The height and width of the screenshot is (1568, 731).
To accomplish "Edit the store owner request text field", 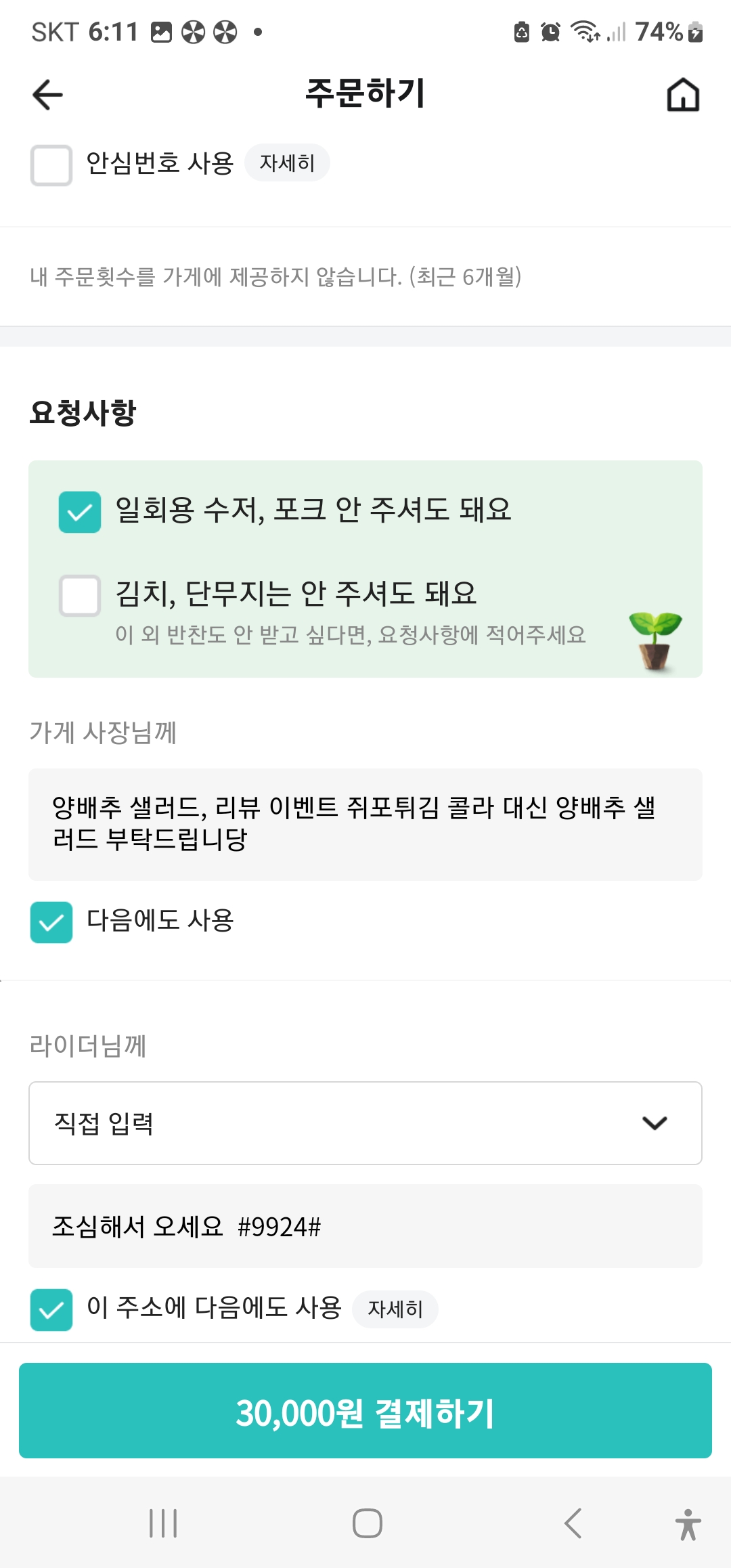I will coord(365,824).
